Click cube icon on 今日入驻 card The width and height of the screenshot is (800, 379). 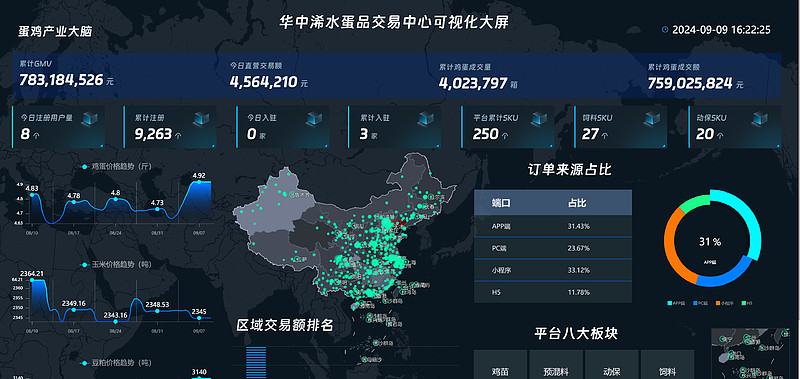click(314, 119)
